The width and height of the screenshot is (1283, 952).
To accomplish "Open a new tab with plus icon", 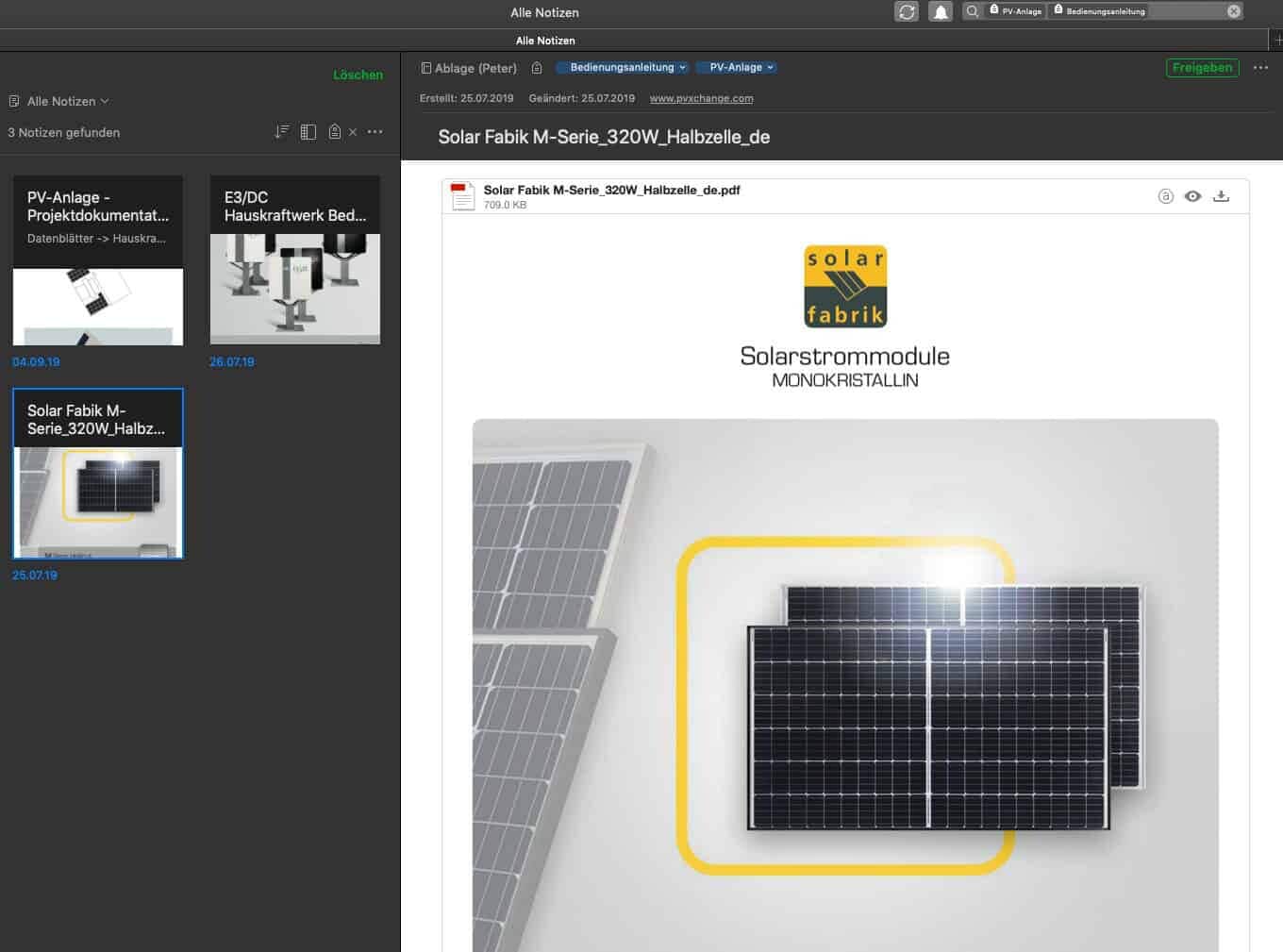I will point(1277,40).
